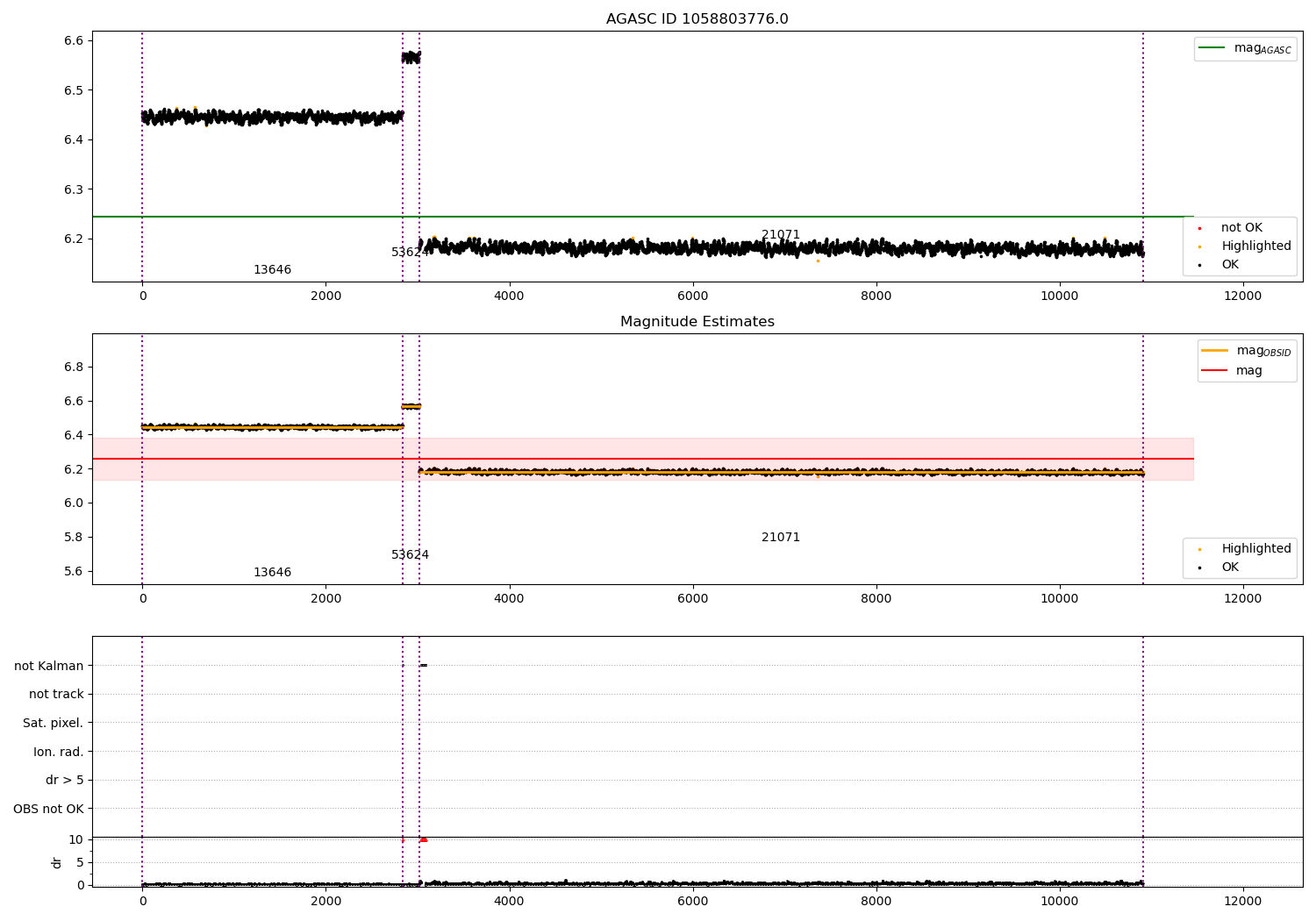This screenshot has height=921, width=1316.
Task: Click obsid label 13646 in the top plot
Action: pos(272,270)
